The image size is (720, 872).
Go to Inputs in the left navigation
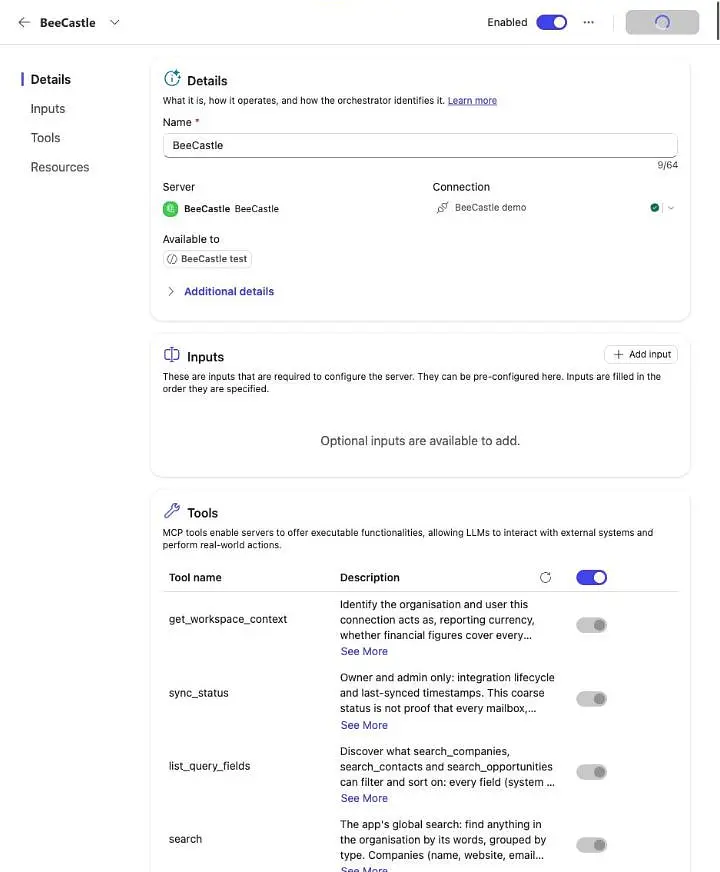click(48, 109)
